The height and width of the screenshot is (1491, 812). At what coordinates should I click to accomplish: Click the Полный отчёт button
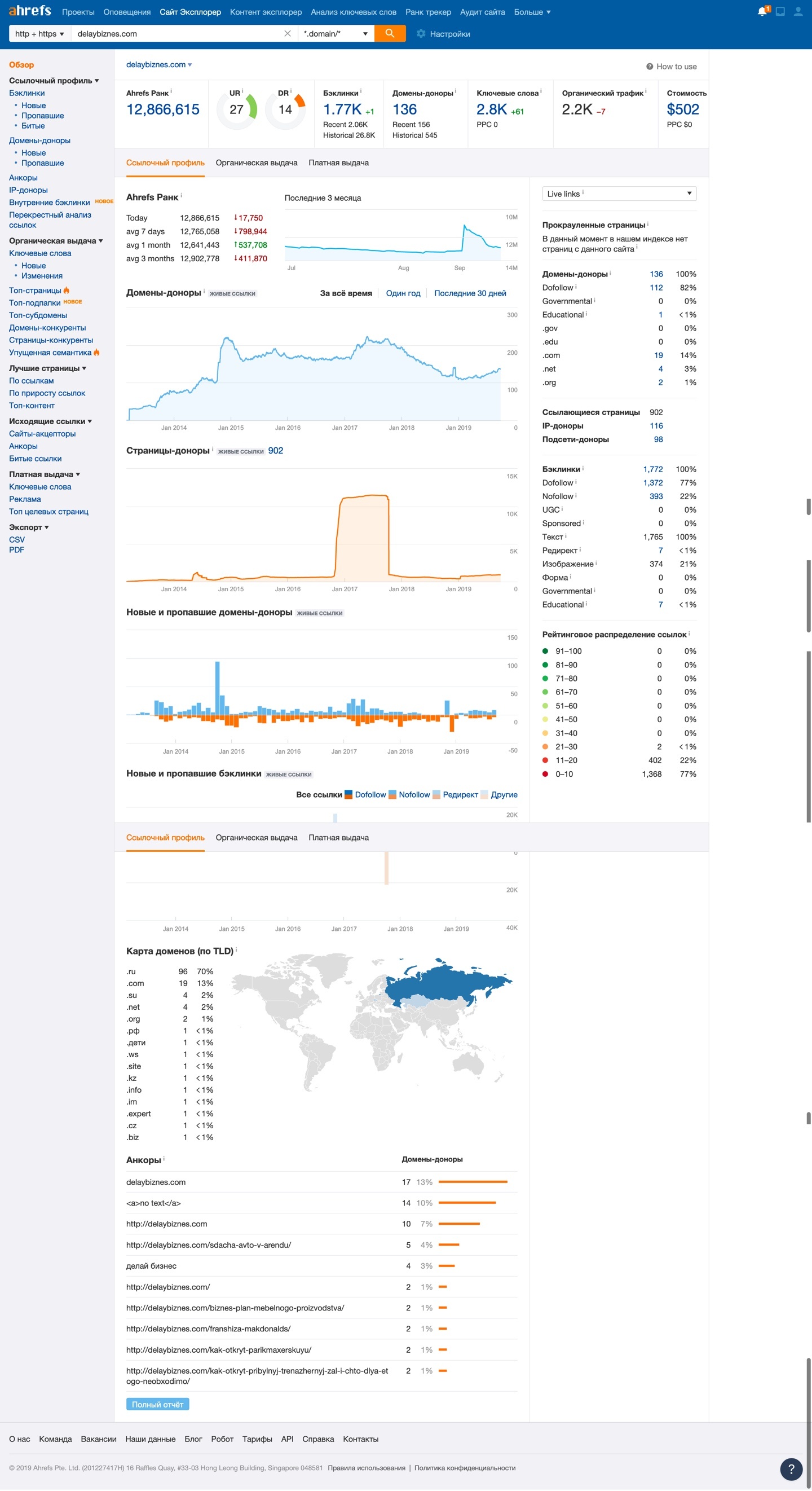click(x=157, y=1405)
